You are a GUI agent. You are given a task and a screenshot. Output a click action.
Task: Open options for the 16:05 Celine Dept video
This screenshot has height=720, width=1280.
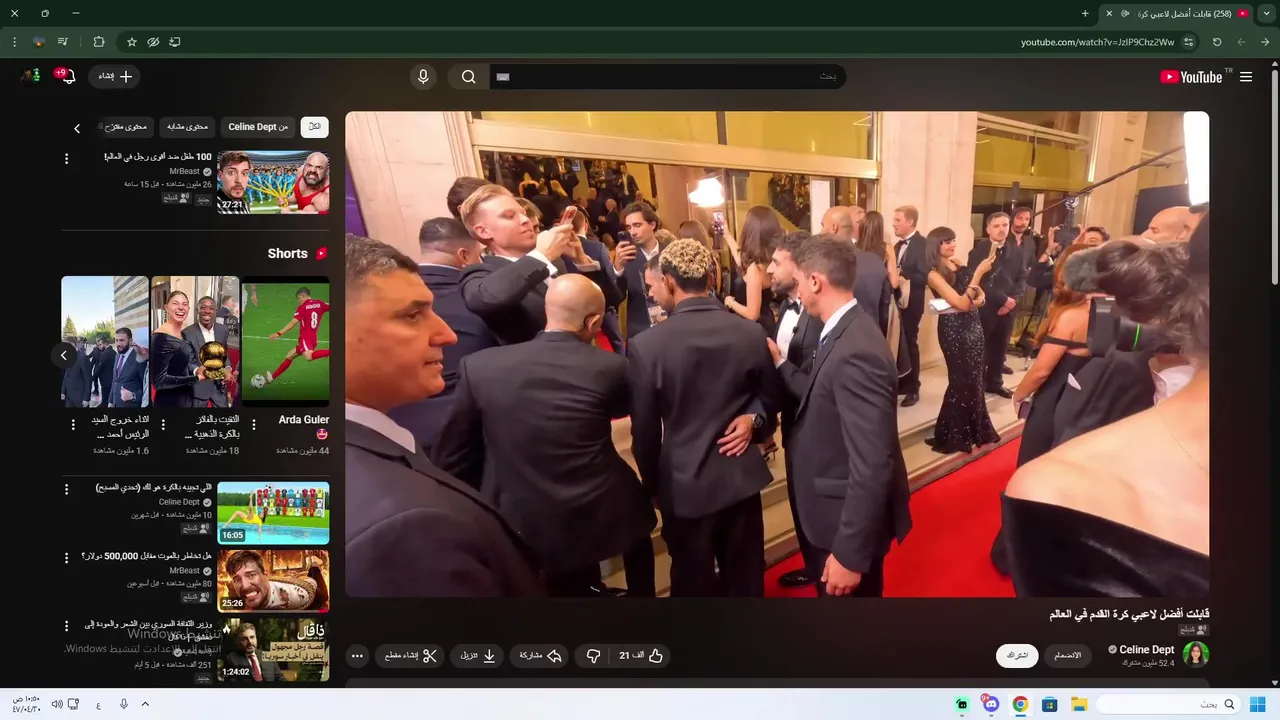67,490
